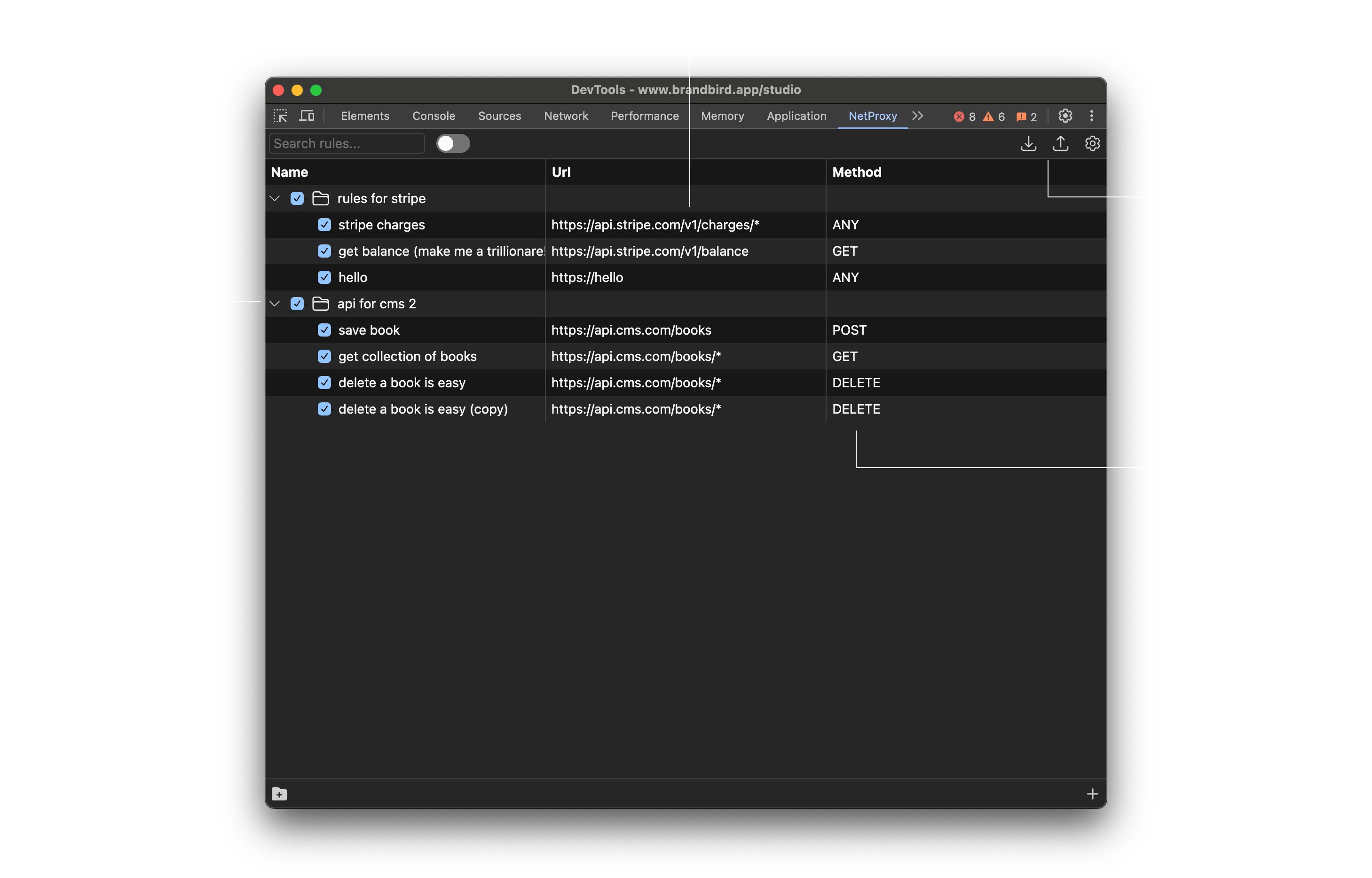Select the NetProxy tab
The height and width of the screenshot is (878, 1372).
873,116
